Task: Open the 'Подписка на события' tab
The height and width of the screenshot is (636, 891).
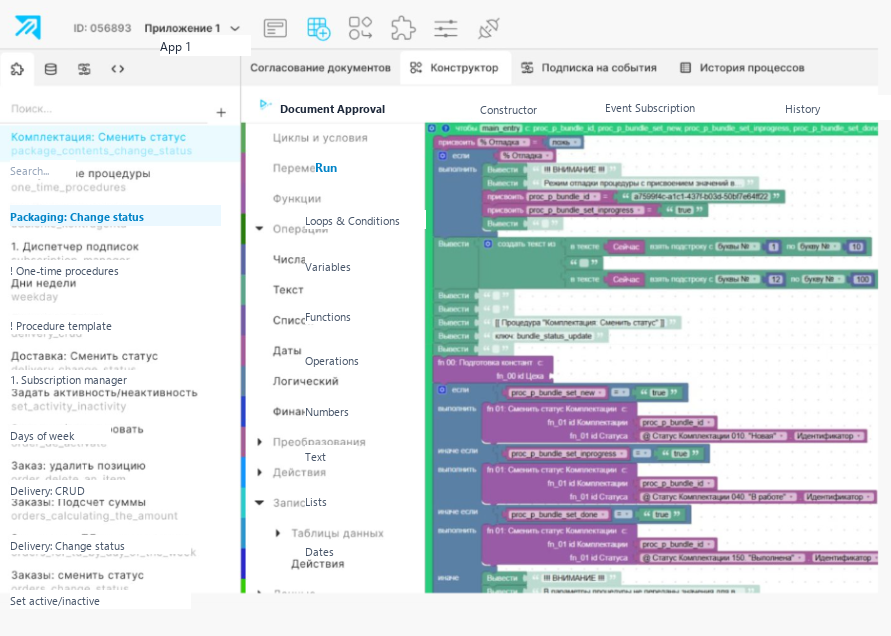Action: pyautogui.click(x=589, y=68)
